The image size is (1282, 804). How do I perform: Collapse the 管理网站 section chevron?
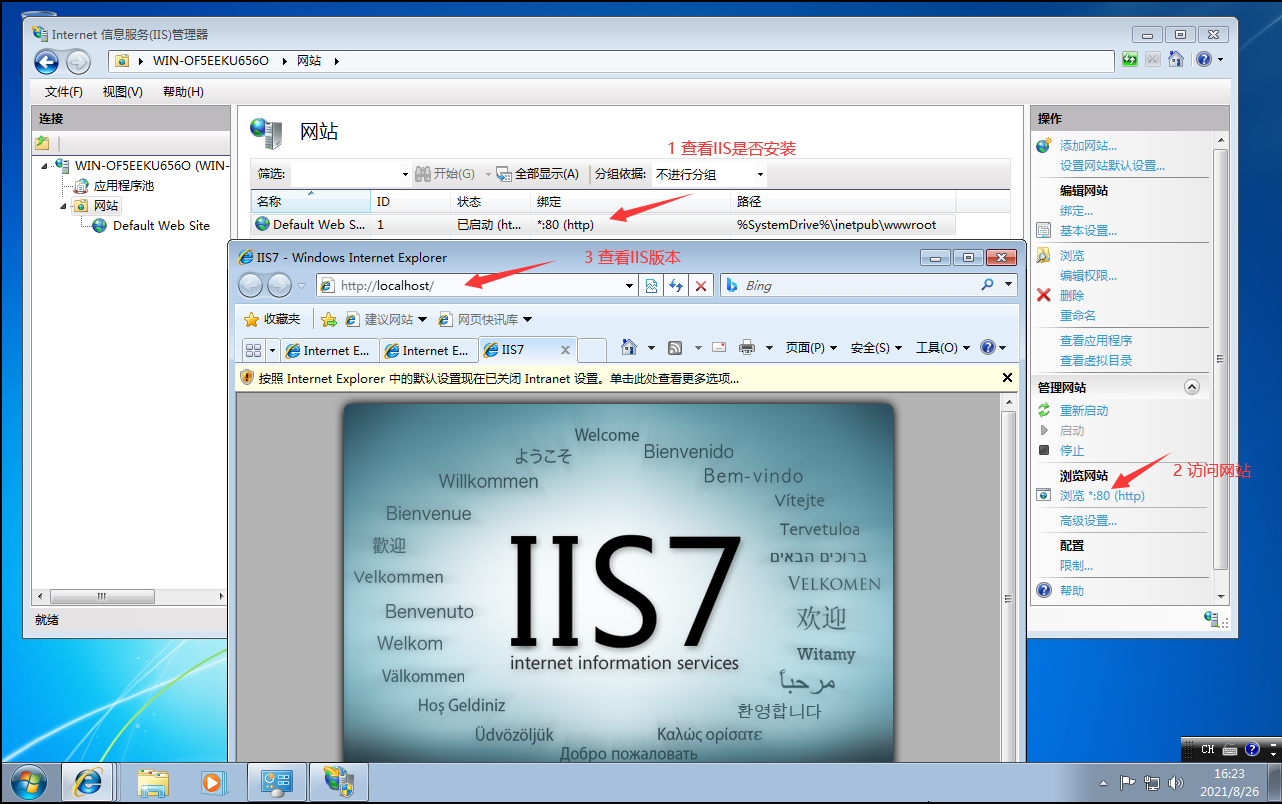tap(1191, 386)
